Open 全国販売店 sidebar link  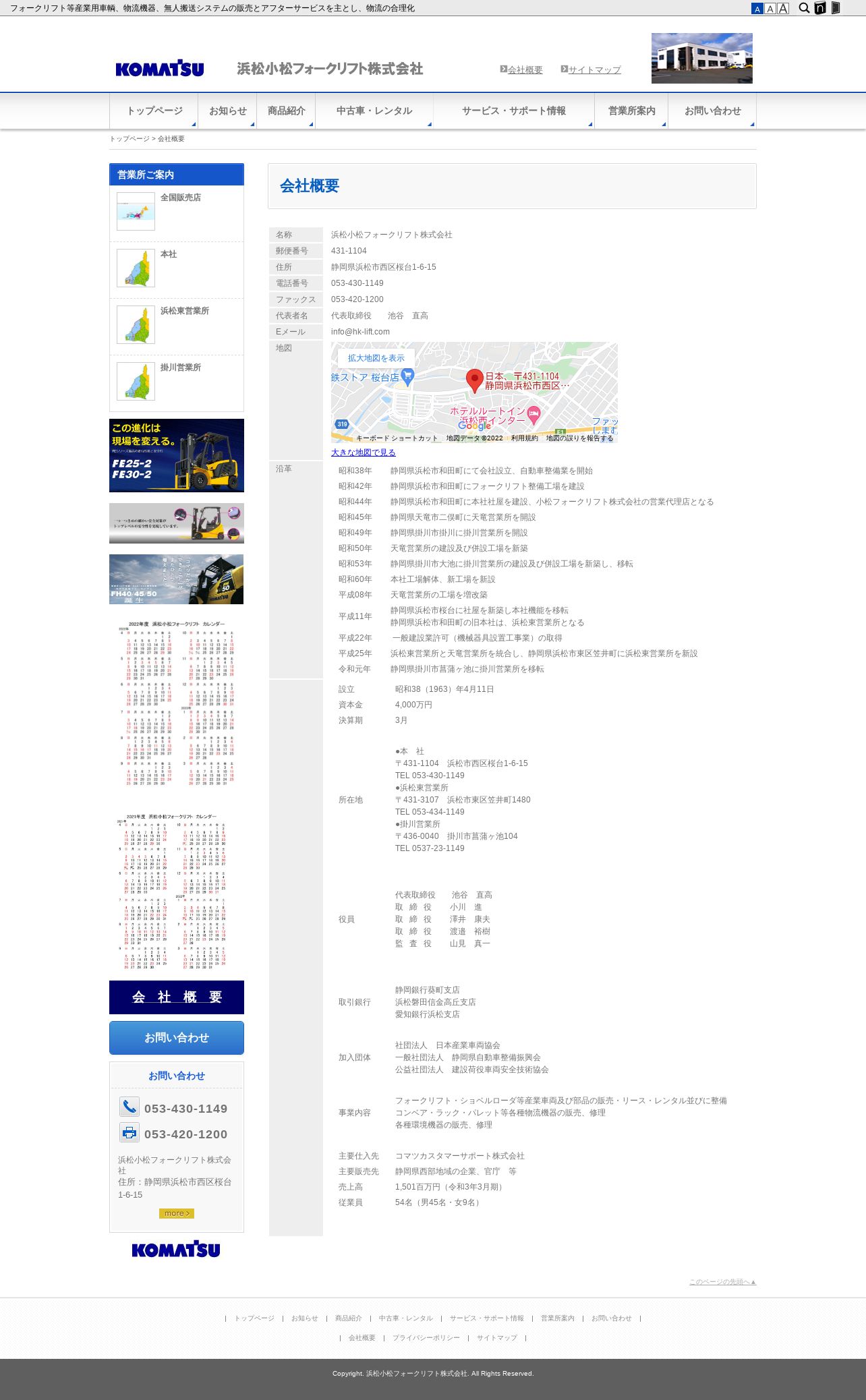[181, 198]
